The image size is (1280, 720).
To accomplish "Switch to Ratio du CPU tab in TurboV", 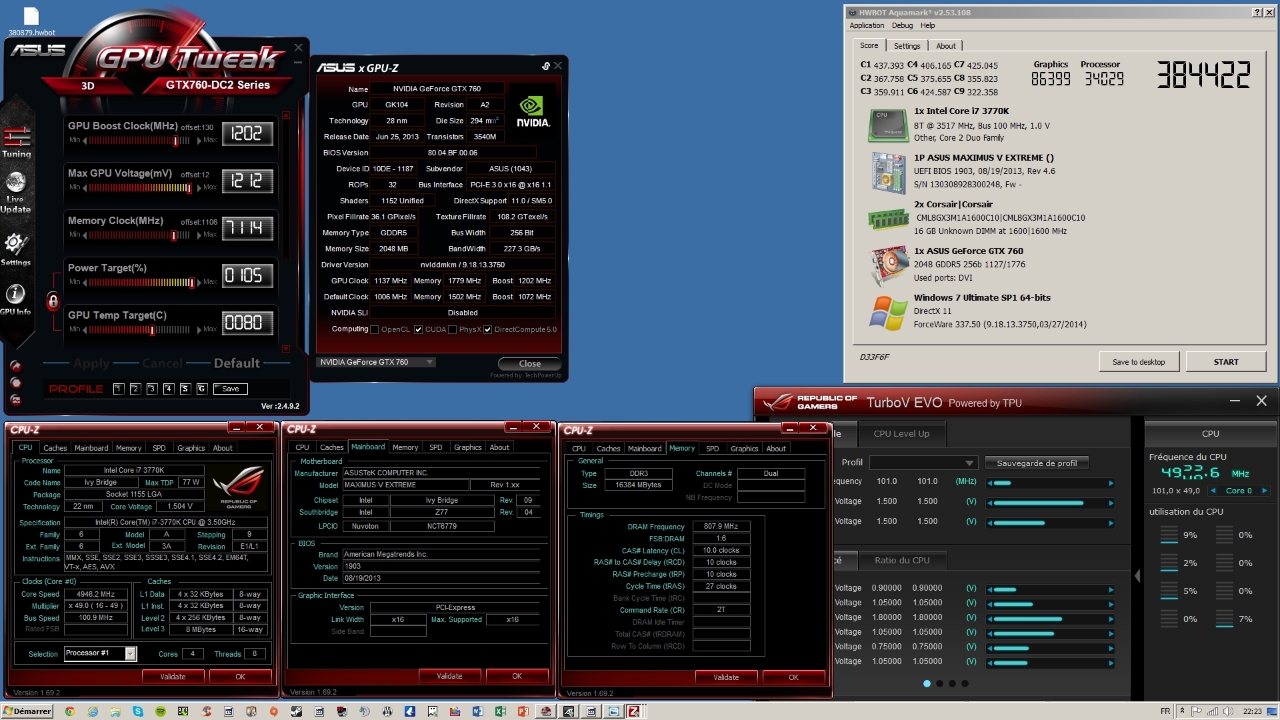I will pos(901,560).
